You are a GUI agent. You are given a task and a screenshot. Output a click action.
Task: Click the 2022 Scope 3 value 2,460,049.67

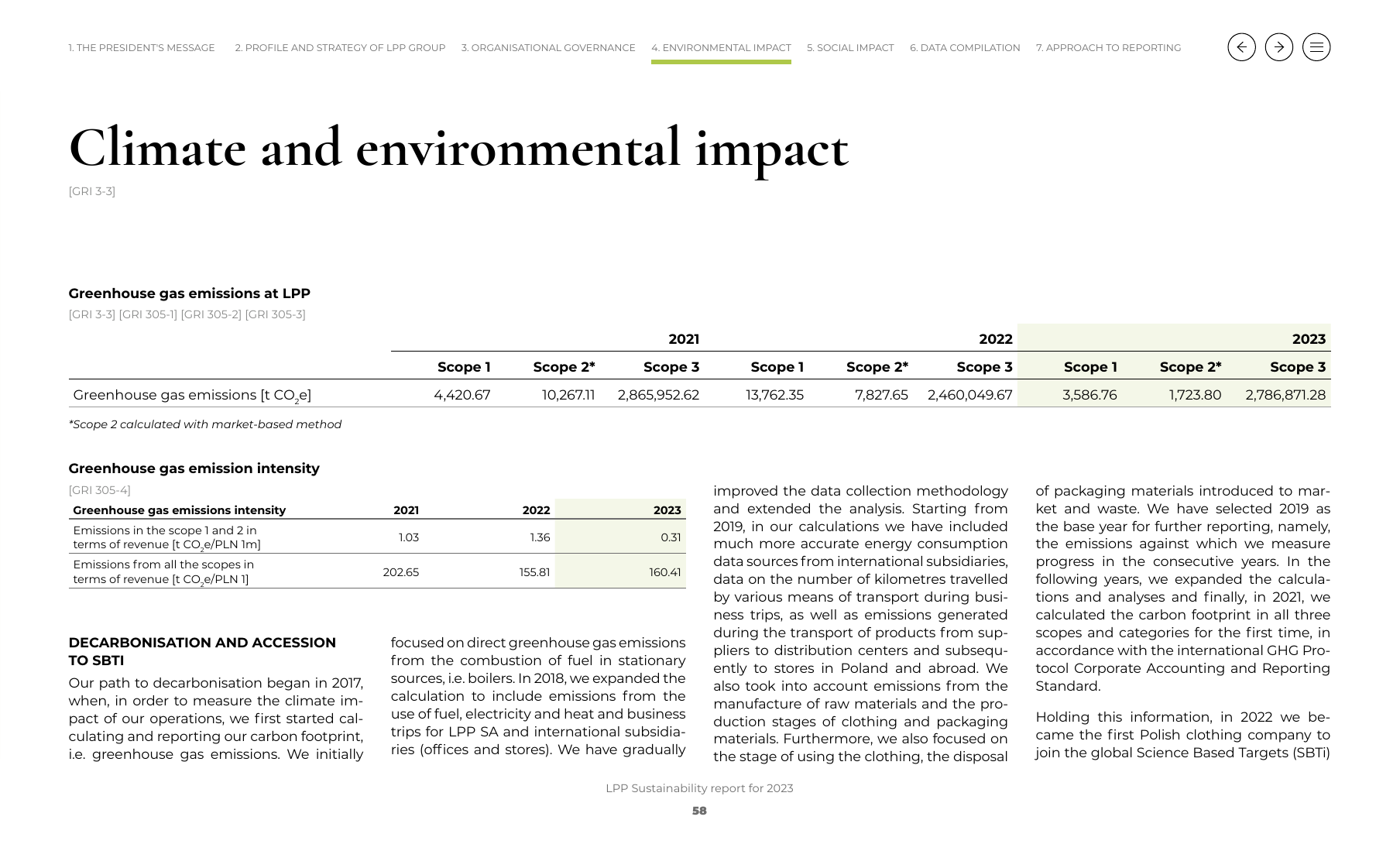[x=969, y=395]
